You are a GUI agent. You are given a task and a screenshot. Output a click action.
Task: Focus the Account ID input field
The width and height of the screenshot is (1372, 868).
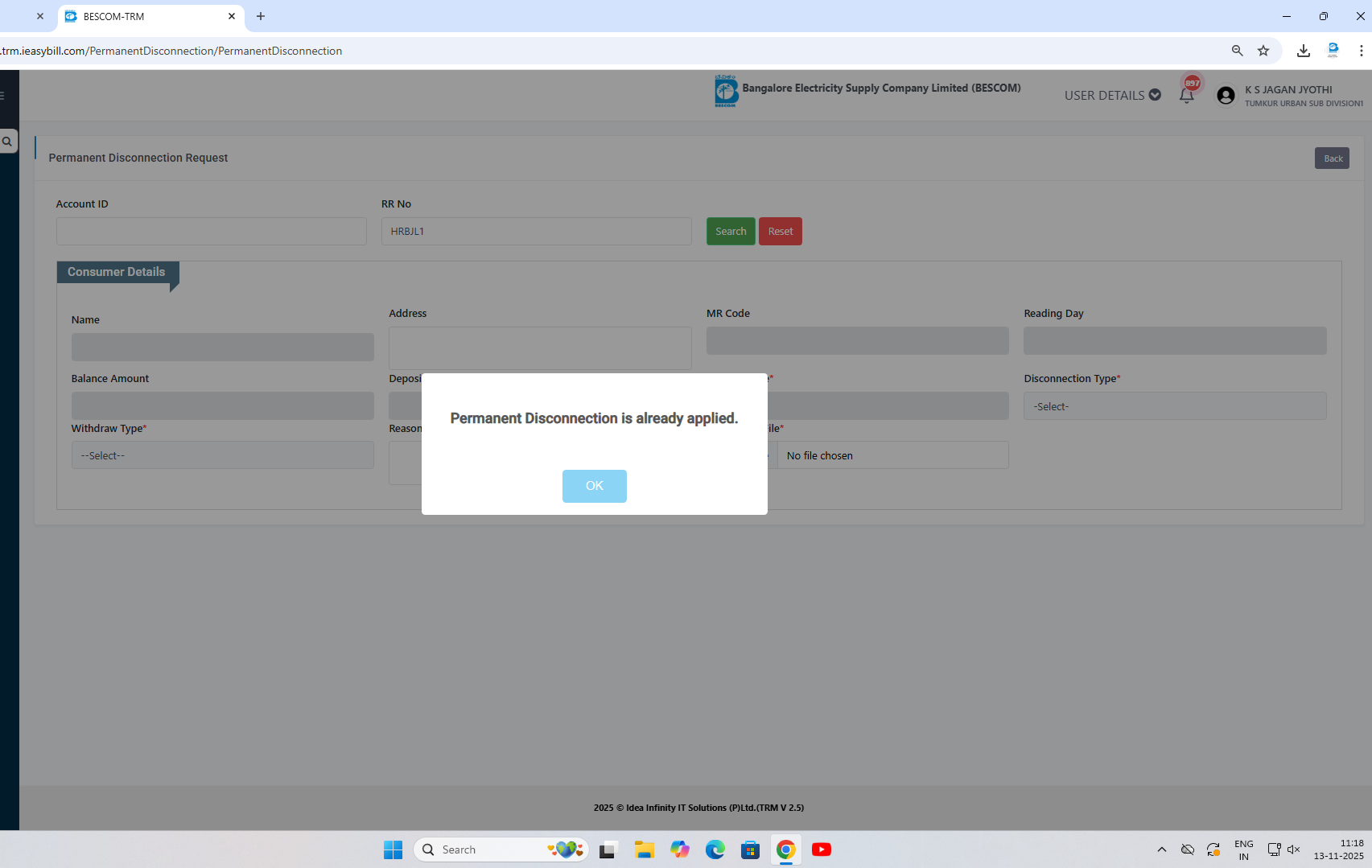(x=212, y=232)
